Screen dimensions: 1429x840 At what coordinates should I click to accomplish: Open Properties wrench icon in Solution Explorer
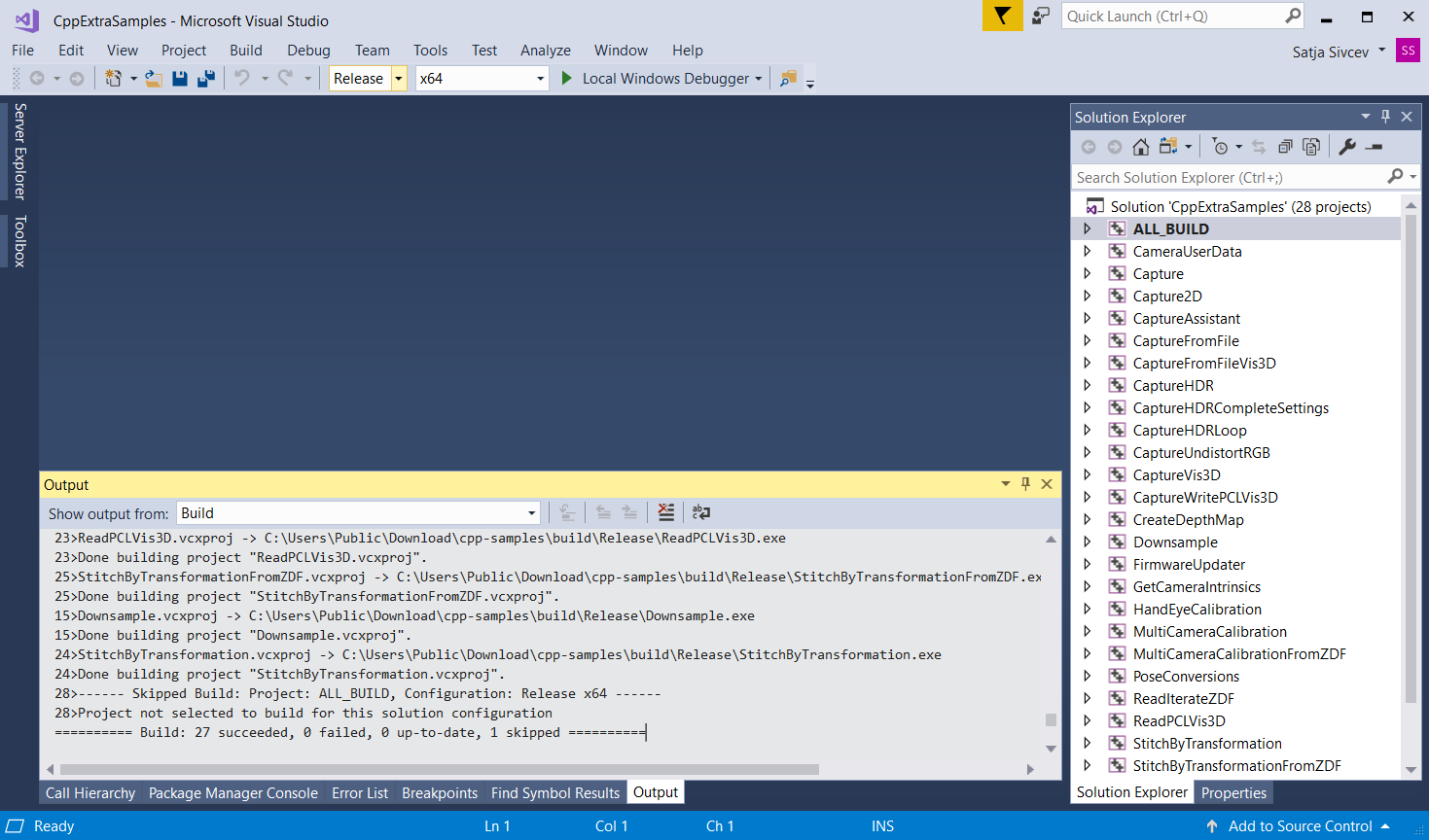pos(1347,147)
